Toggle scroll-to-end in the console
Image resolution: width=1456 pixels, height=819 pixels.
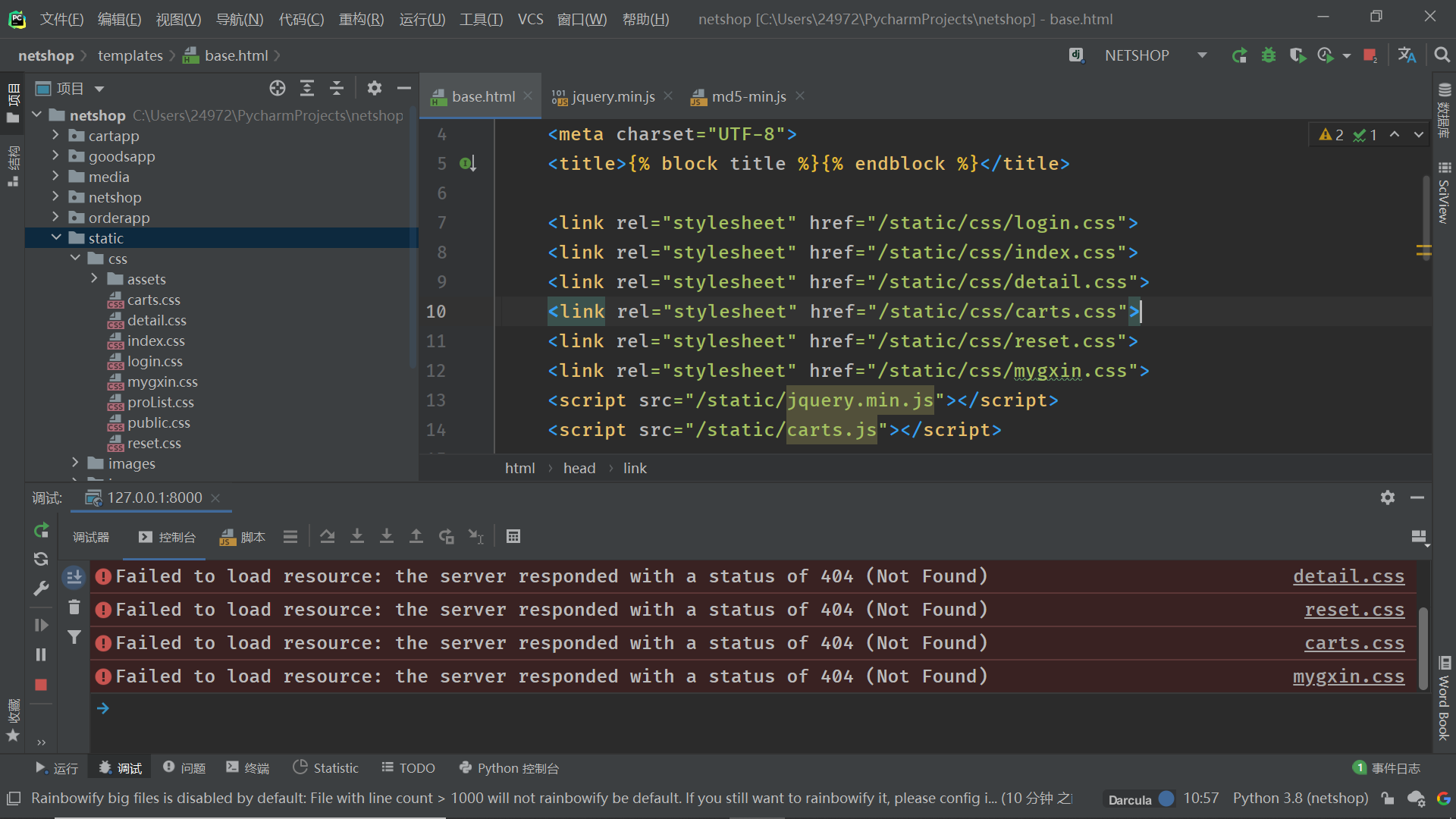tap(74, 578)
